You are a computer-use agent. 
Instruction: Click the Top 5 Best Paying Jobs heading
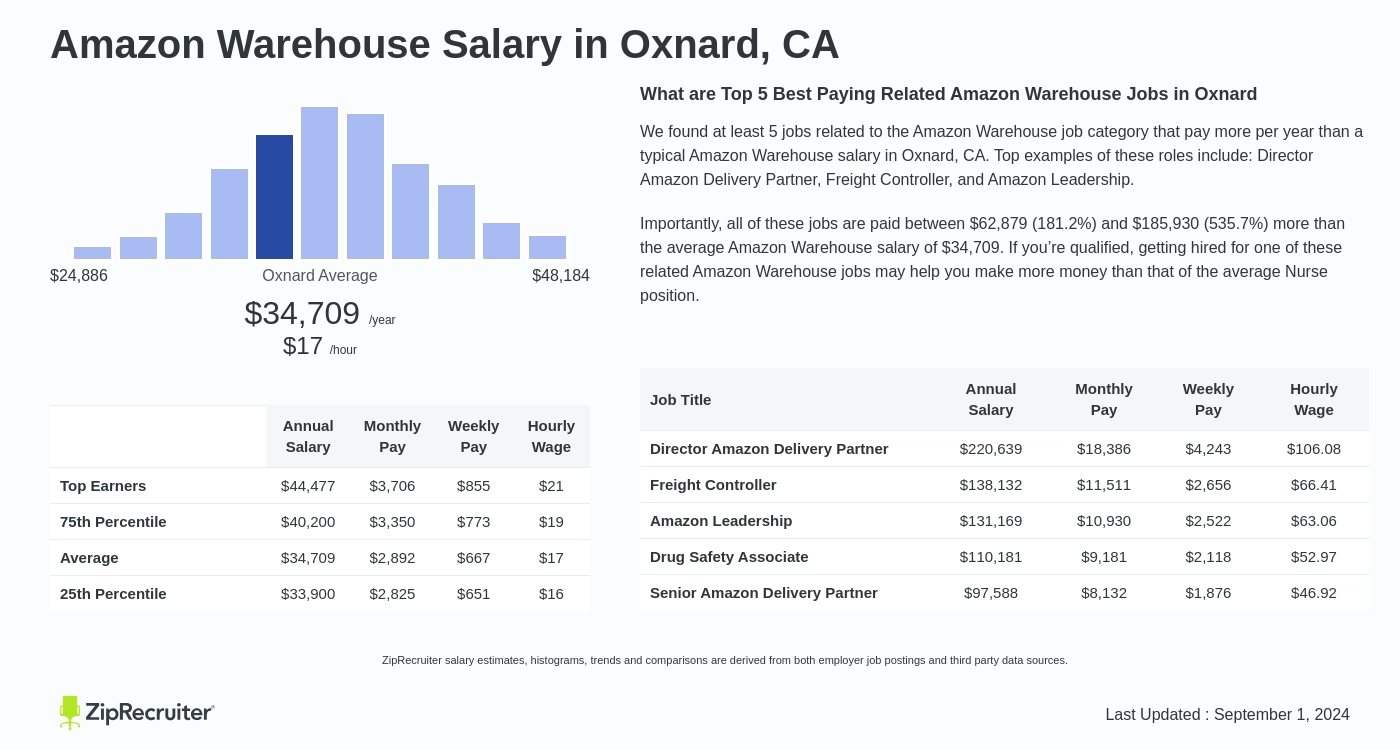point(948,94)
